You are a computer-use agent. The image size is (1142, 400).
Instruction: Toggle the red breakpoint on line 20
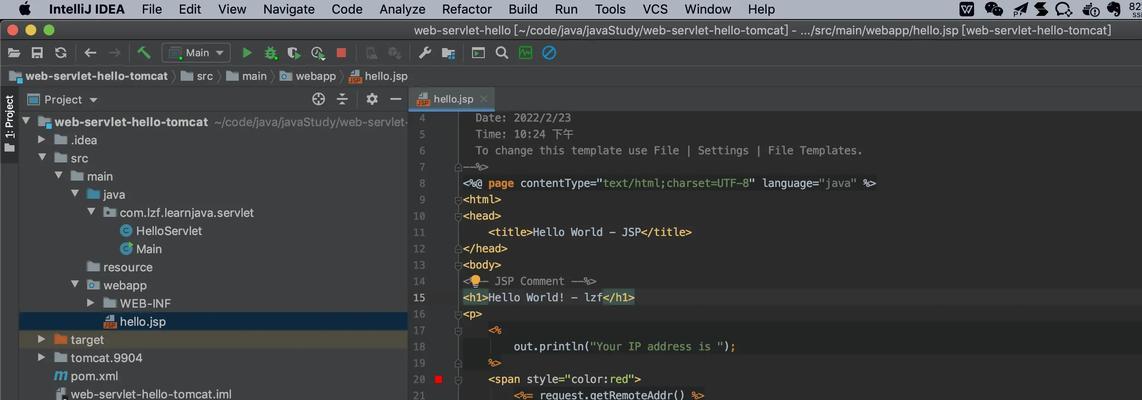click(438, 379)
